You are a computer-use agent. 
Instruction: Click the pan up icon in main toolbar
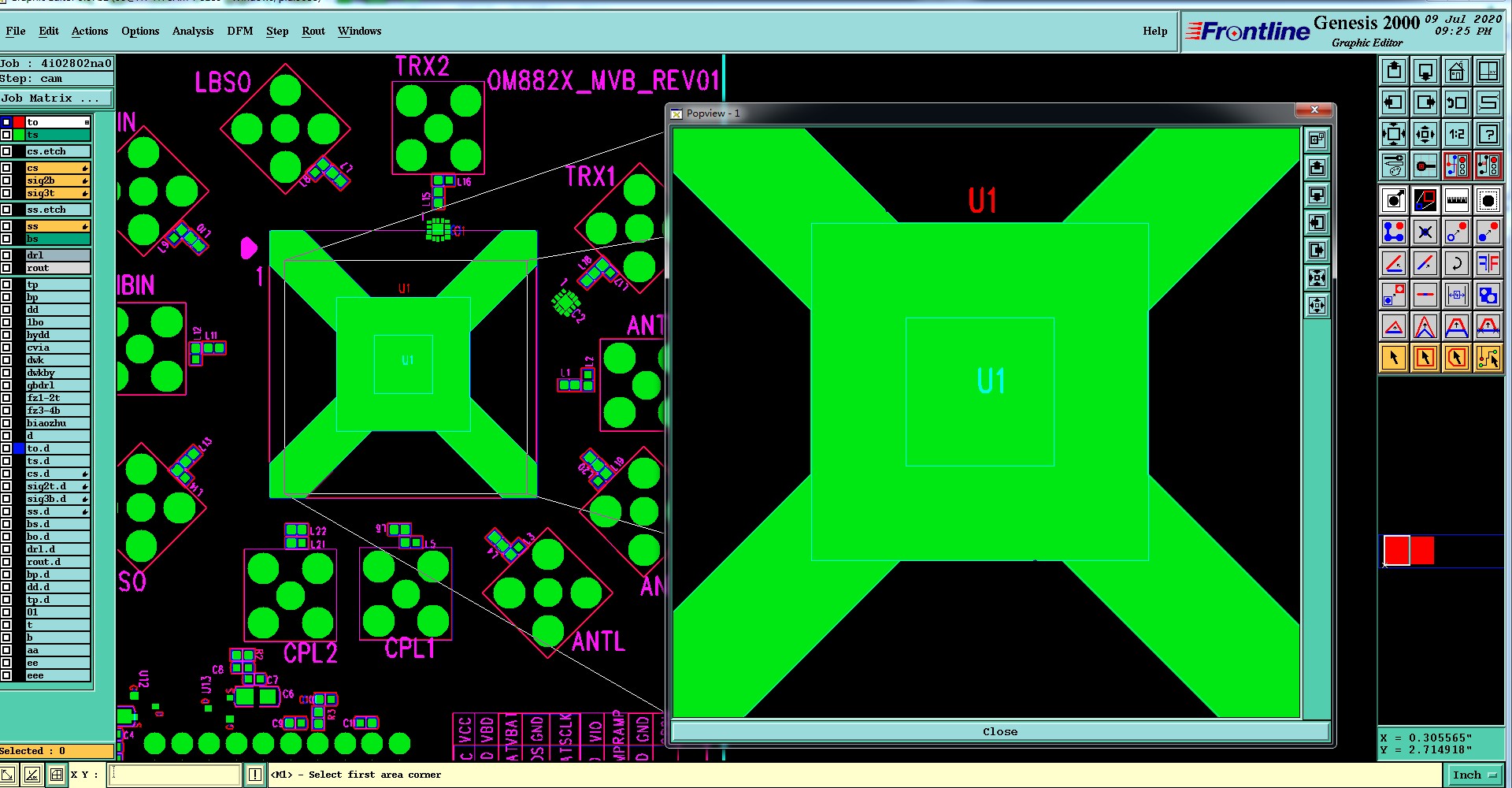click(x=1394, y=72)
